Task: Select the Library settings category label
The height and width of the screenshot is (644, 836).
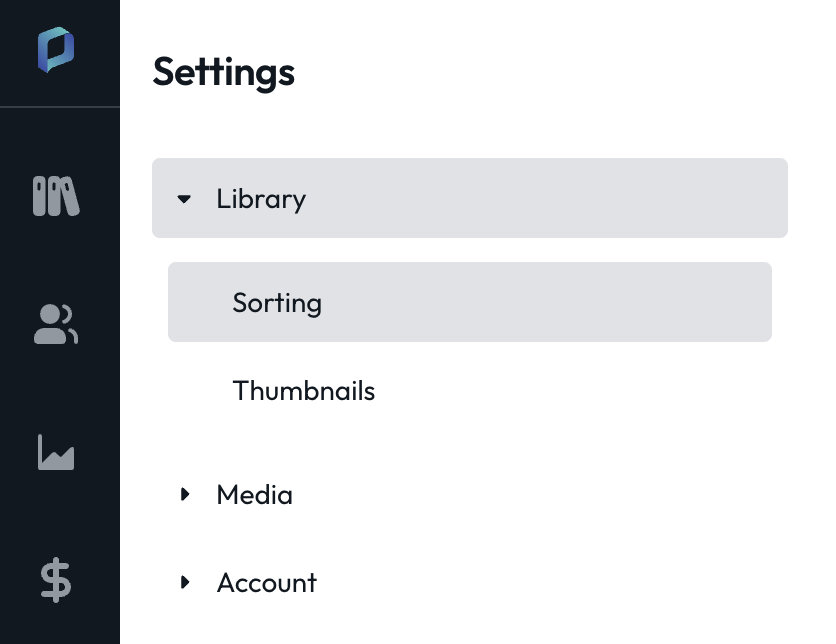Action: tap(261, 199)
